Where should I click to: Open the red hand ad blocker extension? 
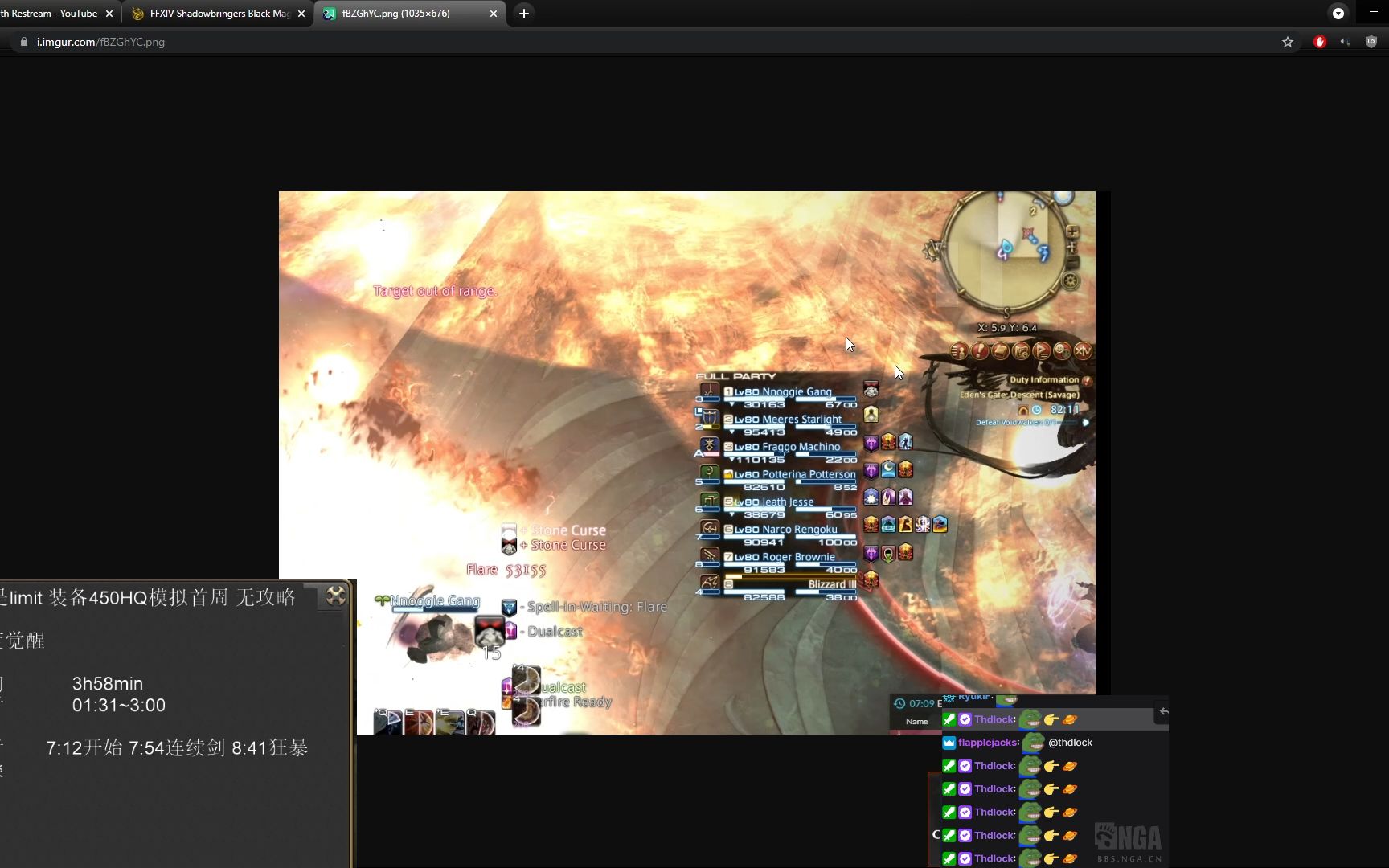(x=1320, y=42)
